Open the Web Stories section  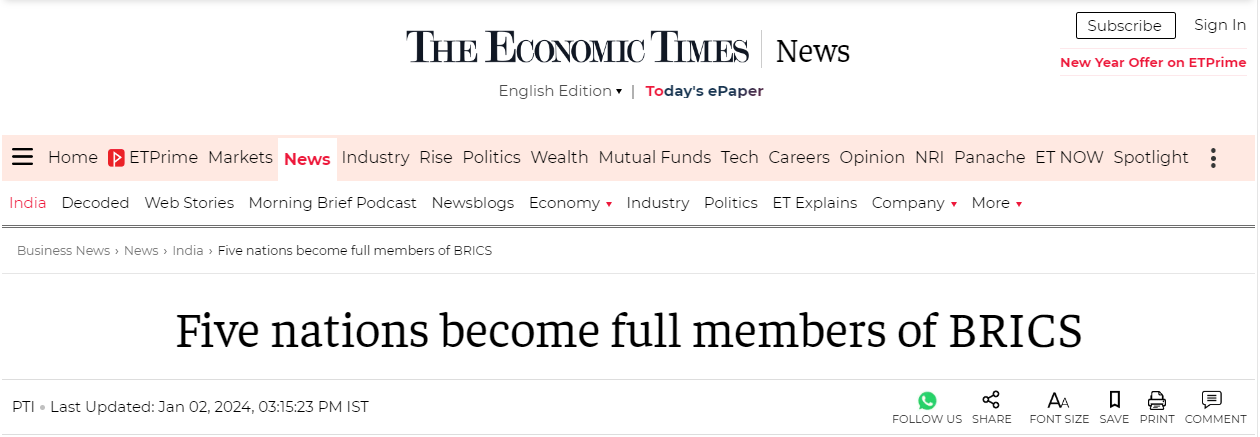(189, 203)
